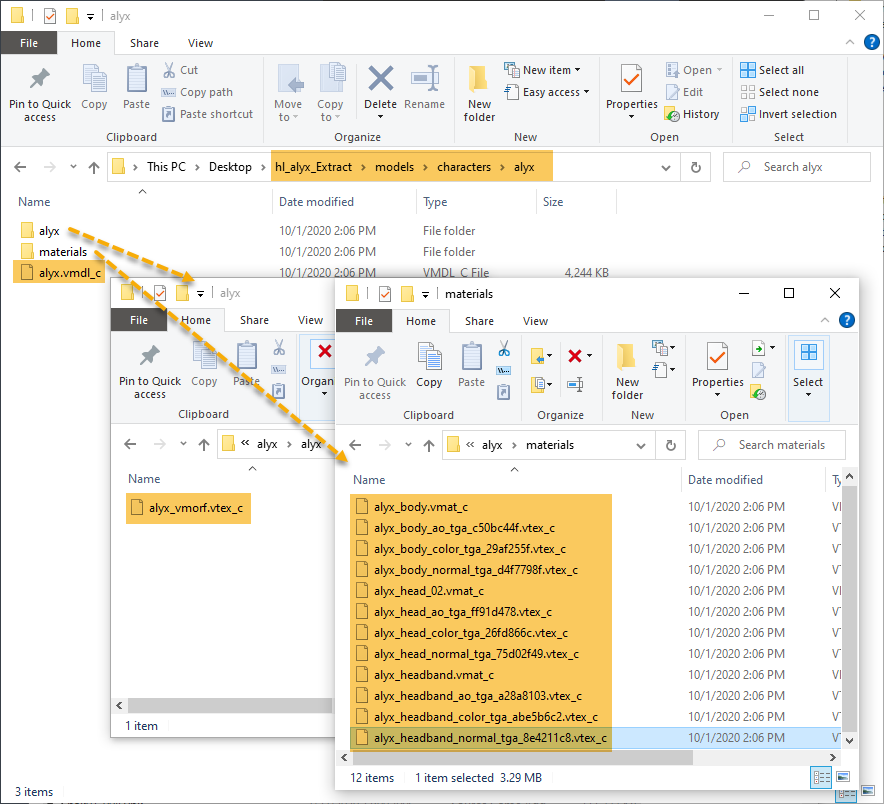Click Refresh button in main window address bar
The image size is (884, 804).
[696, 167]
